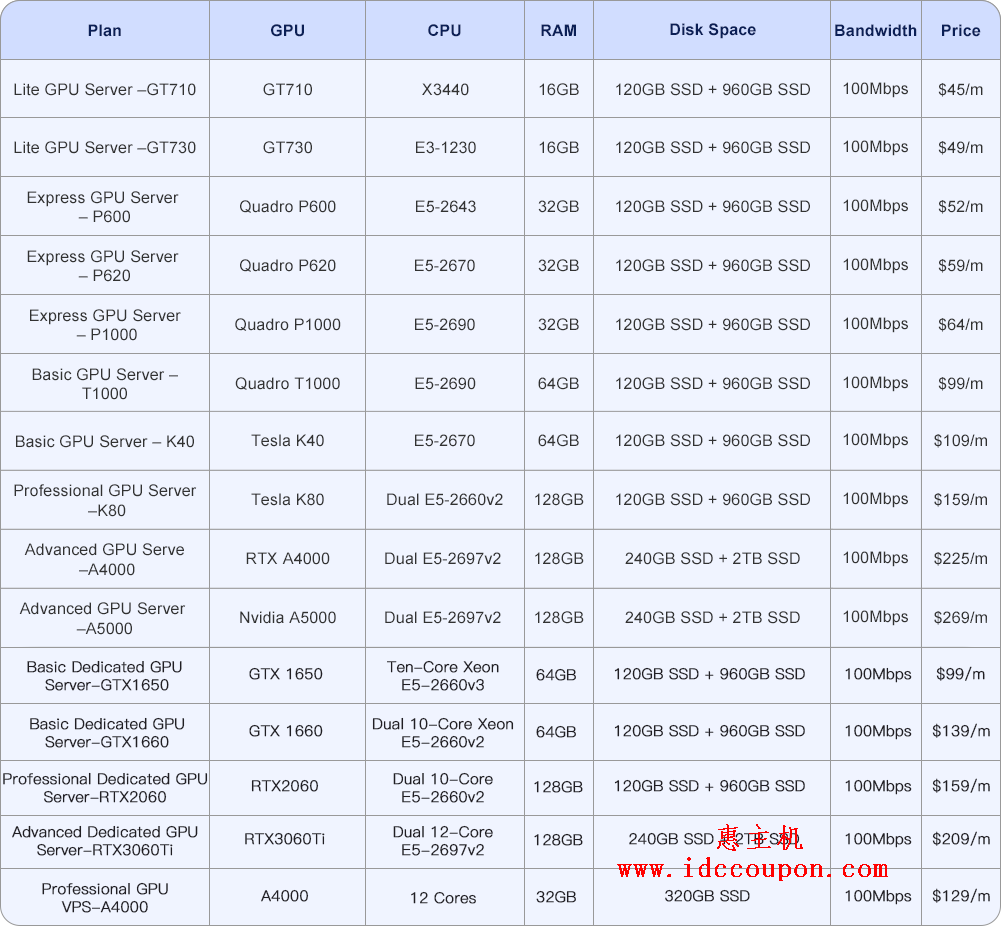Click the Dual E5-2660v2 CPU cell

[445, 500]
